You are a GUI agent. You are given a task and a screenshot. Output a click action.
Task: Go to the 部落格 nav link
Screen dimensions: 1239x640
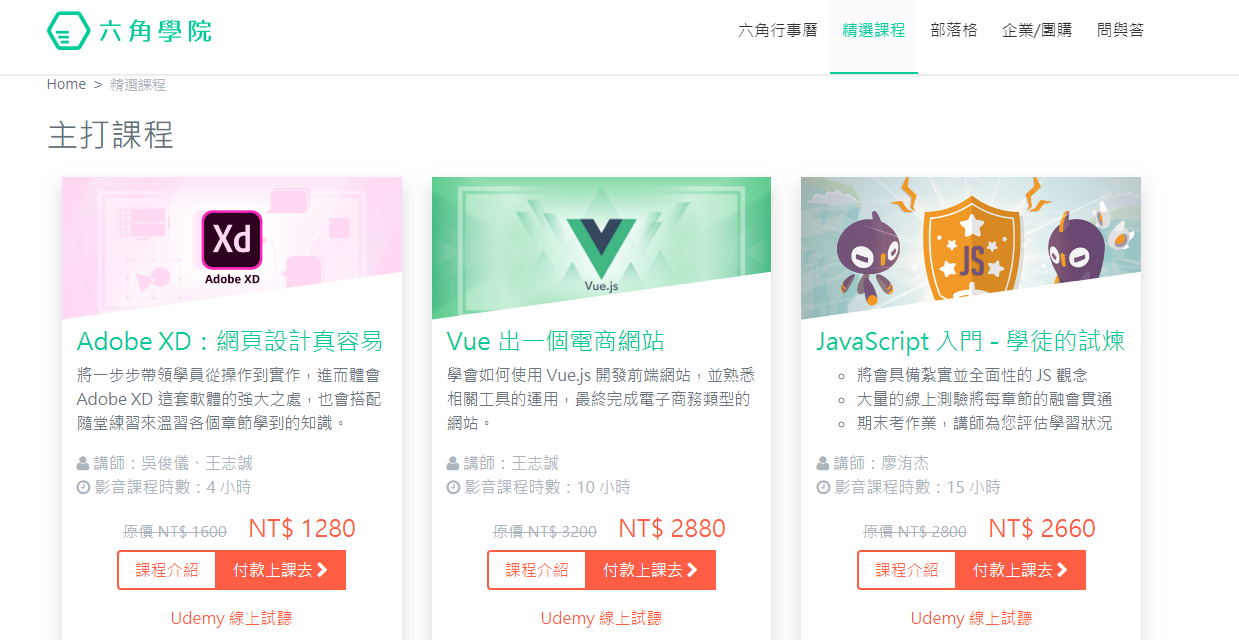(x=954, y=30)
